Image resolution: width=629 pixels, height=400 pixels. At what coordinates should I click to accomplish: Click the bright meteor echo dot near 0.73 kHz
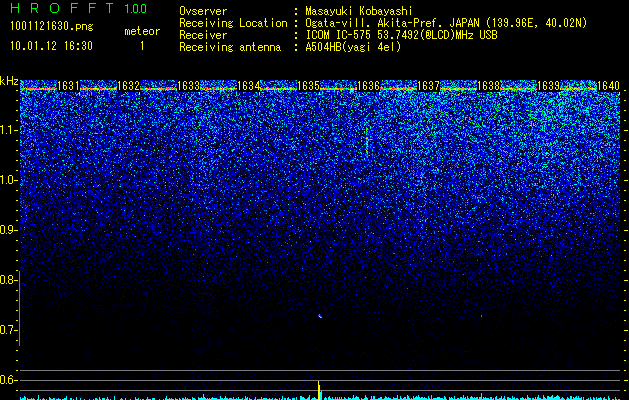[320, 316]
